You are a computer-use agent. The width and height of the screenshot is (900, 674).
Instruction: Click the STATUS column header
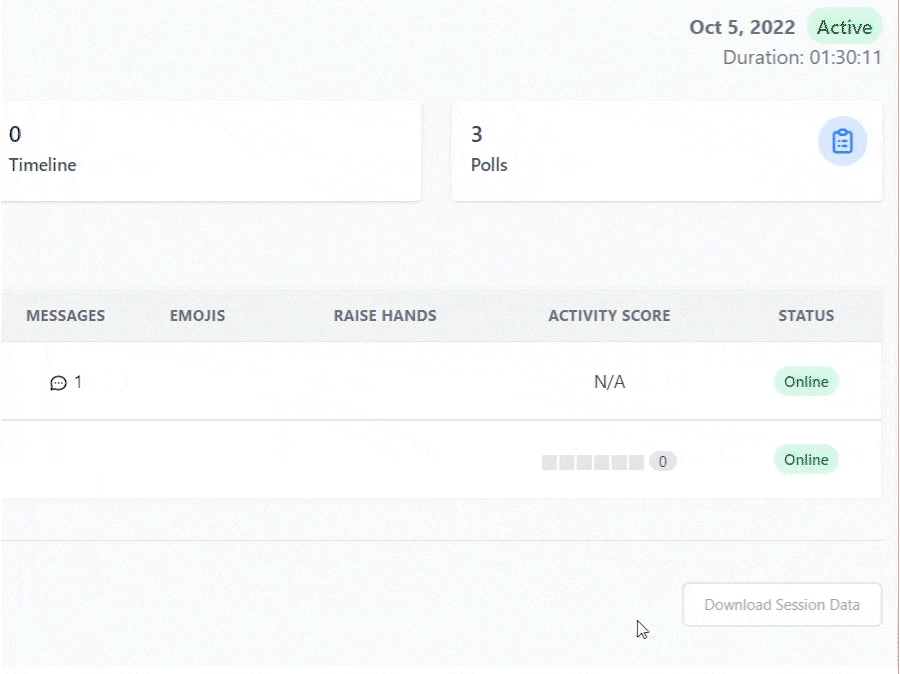pyautogui.click(x=806, y=316)
